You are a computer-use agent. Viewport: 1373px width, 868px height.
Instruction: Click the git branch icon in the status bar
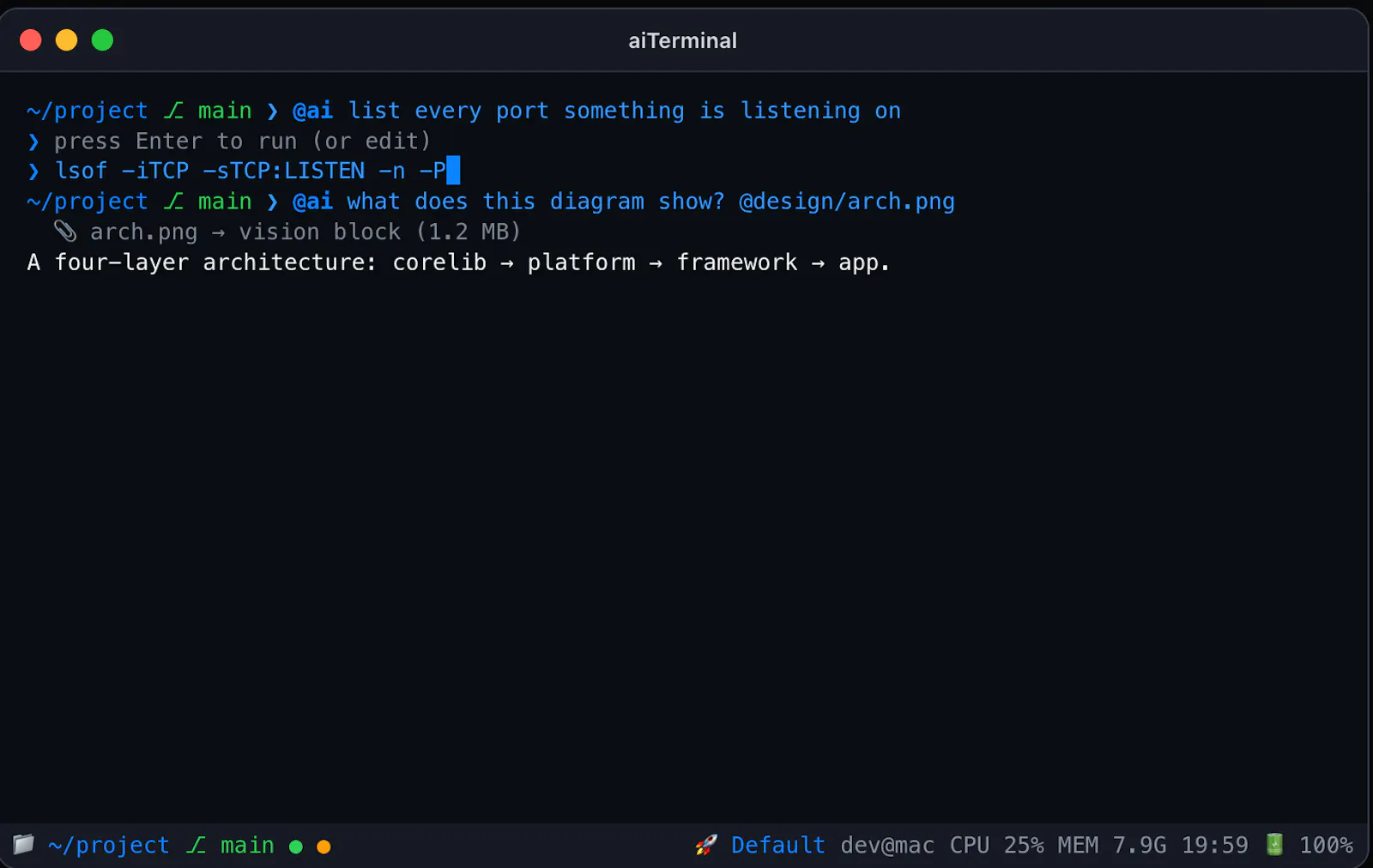click(x=197, y=846)
